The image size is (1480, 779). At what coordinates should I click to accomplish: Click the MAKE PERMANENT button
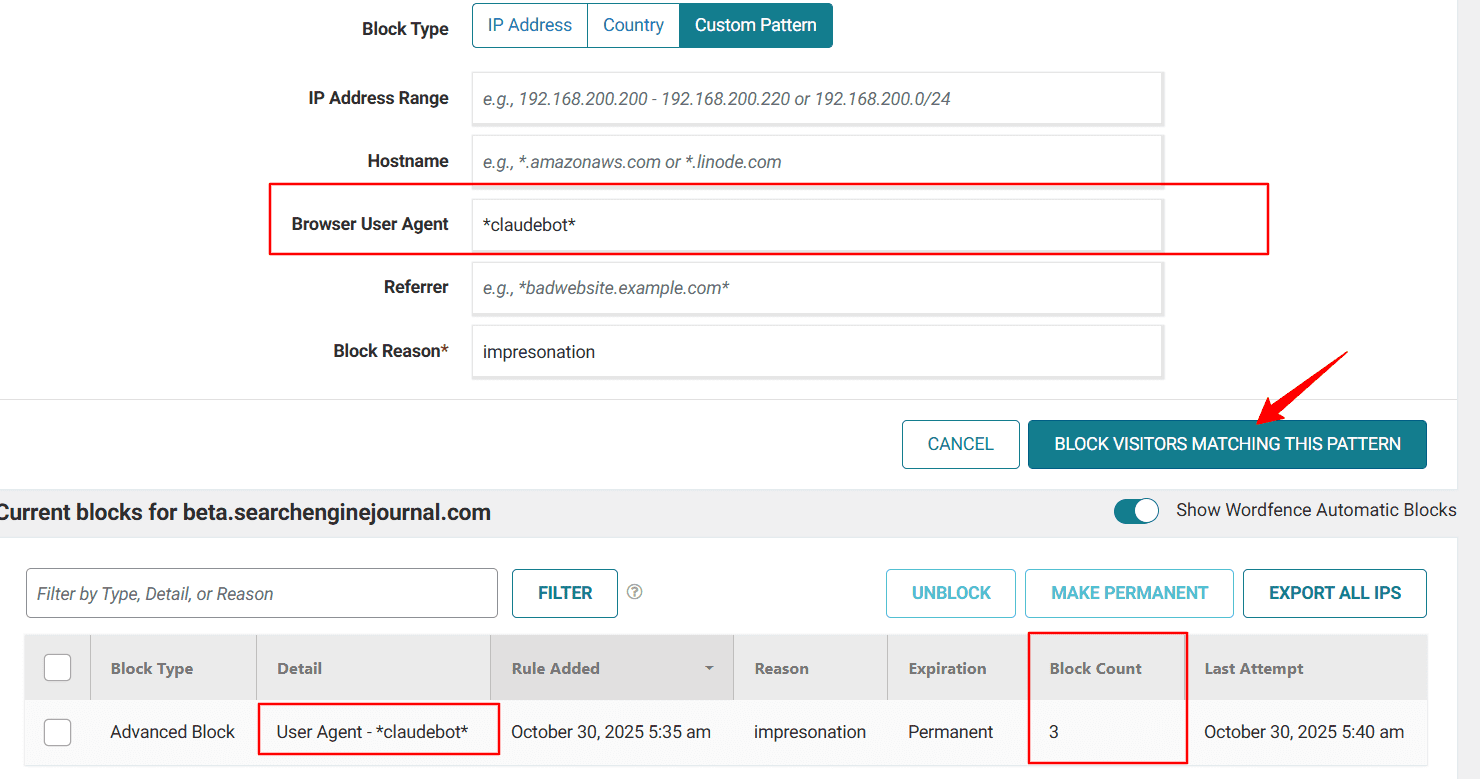(1129, 592)
